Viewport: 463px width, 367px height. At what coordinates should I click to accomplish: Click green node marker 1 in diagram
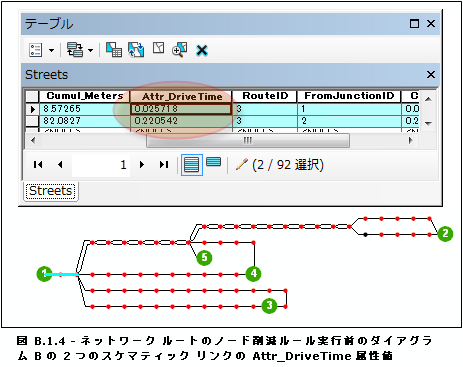pyautogui.click(x=44, y=274)
